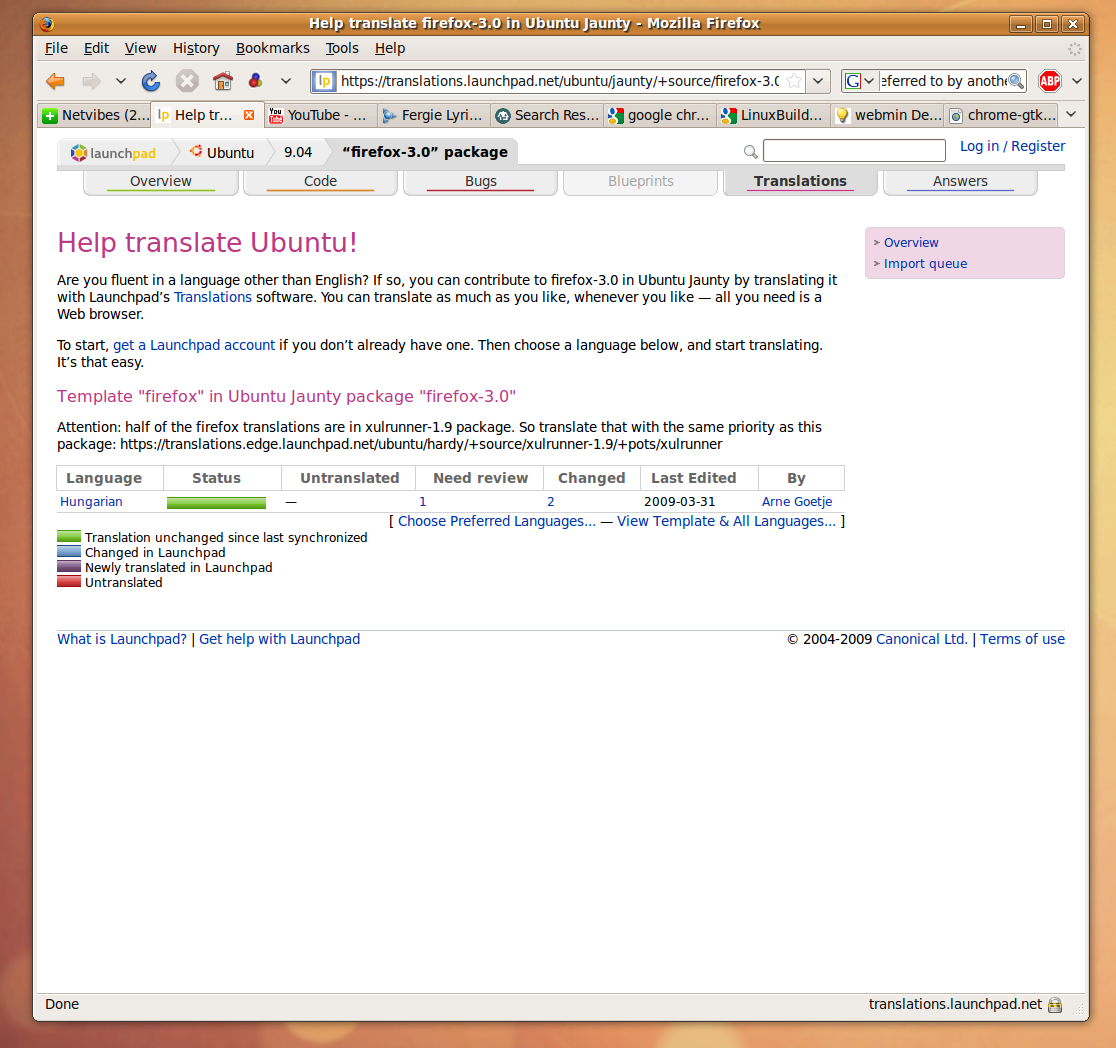Screen dimensions: 1116x1048
Task: Open the Help menu
Action: coord(390,48)
